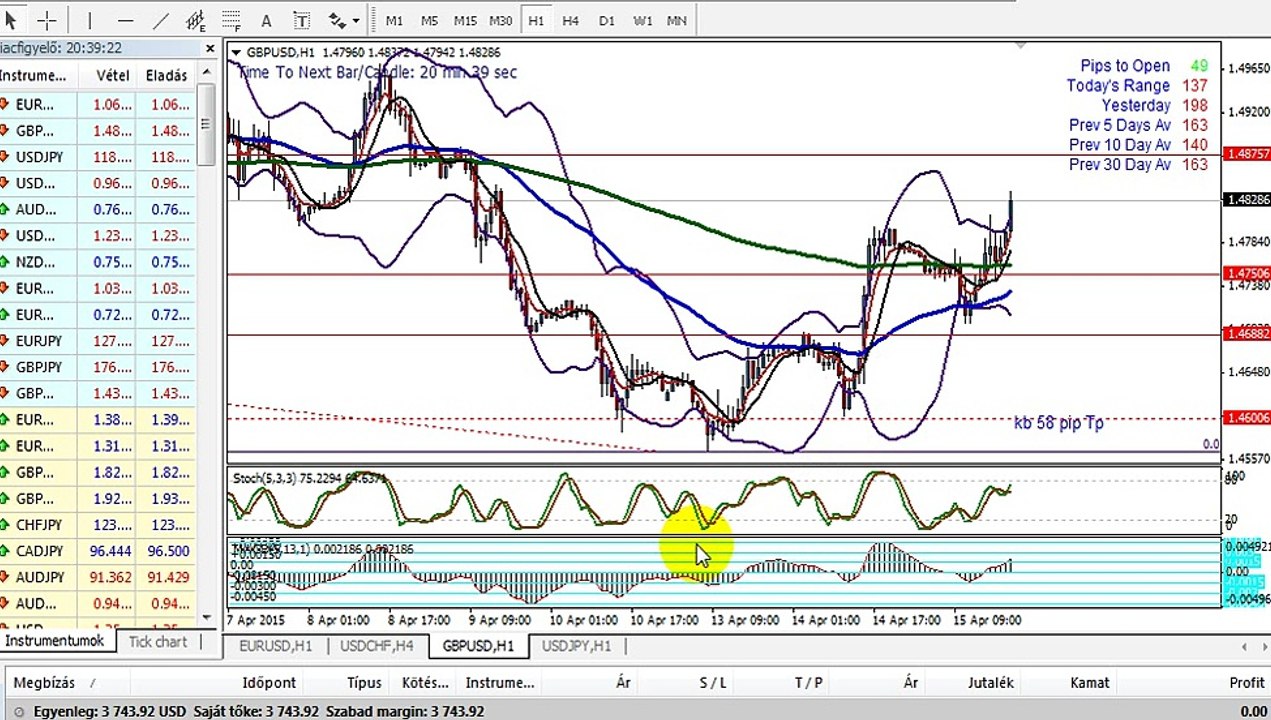Screen dimensions: 1271x720
Task: Switch to the M15 timeframe
Action: [465, 20]
